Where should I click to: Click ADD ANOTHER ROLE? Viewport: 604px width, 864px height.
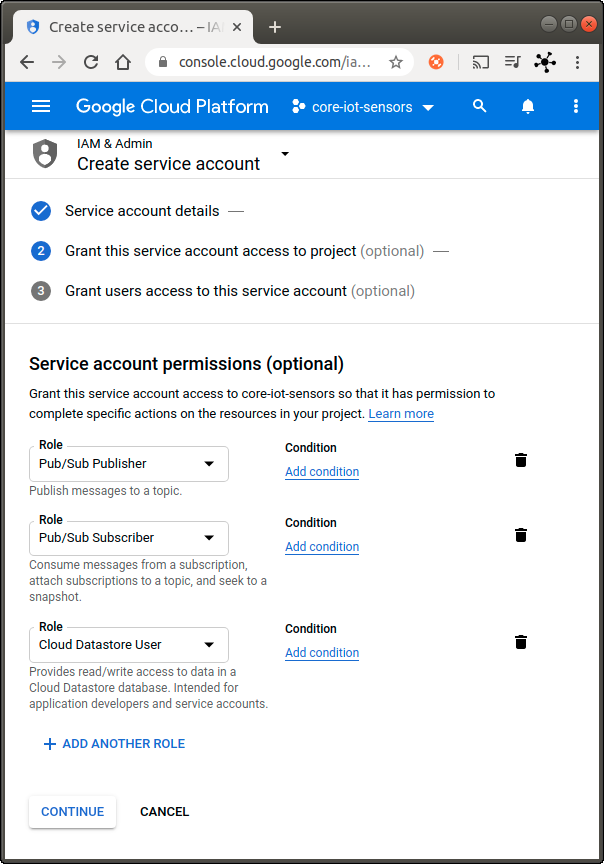pos(114,744)
